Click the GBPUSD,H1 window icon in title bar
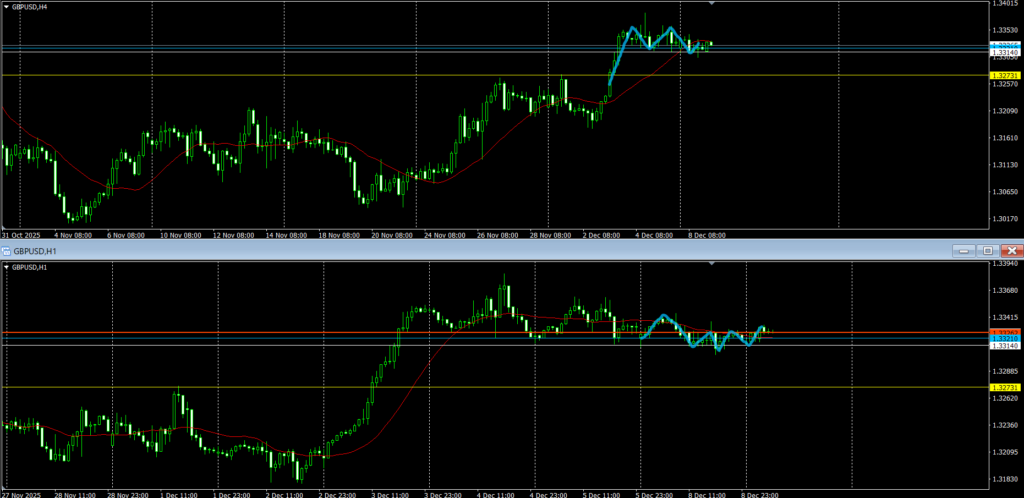Screen dimensions: 1024x498 (6, 250)
